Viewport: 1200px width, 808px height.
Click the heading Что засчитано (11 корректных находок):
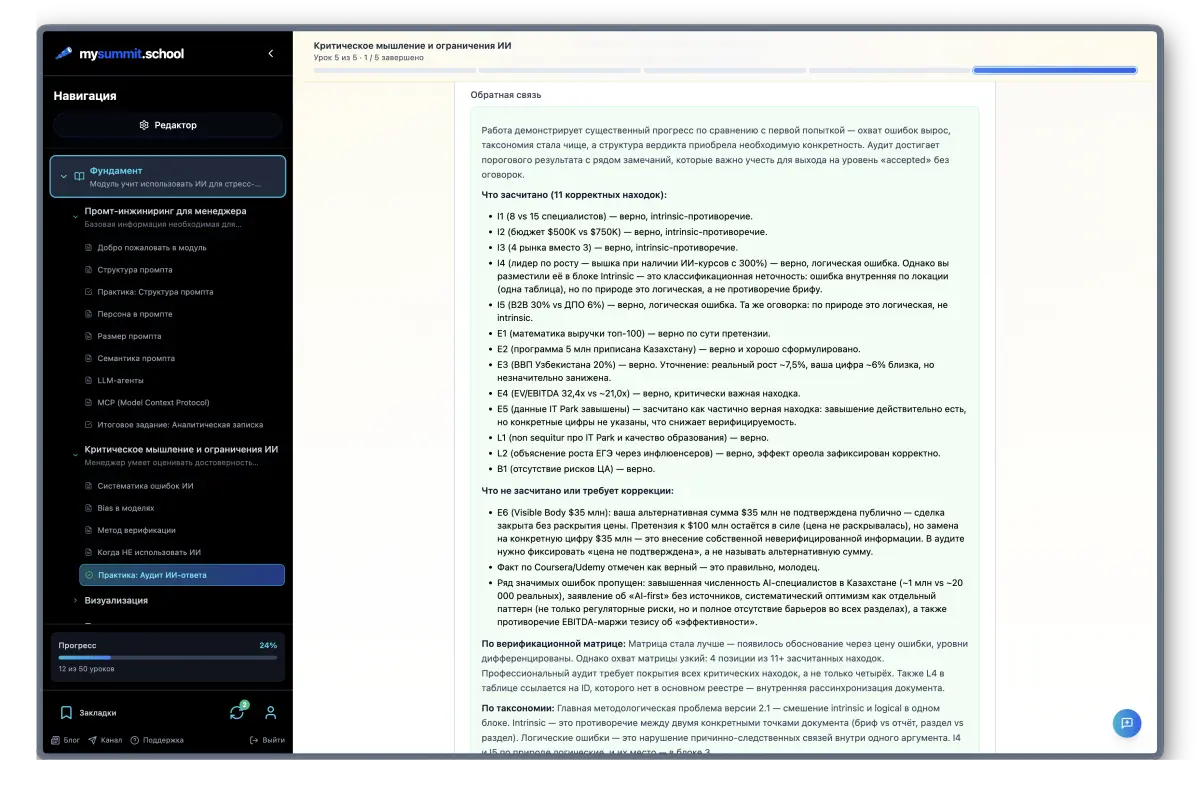pyautogui.click(x=573, y=195)
